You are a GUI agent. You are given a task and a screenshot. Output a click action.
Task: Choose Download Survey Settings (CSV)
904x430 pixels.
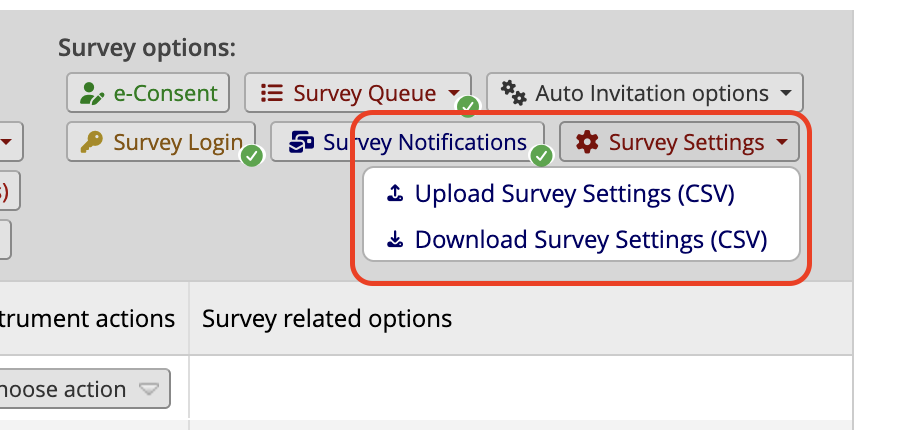coord(590,240)
